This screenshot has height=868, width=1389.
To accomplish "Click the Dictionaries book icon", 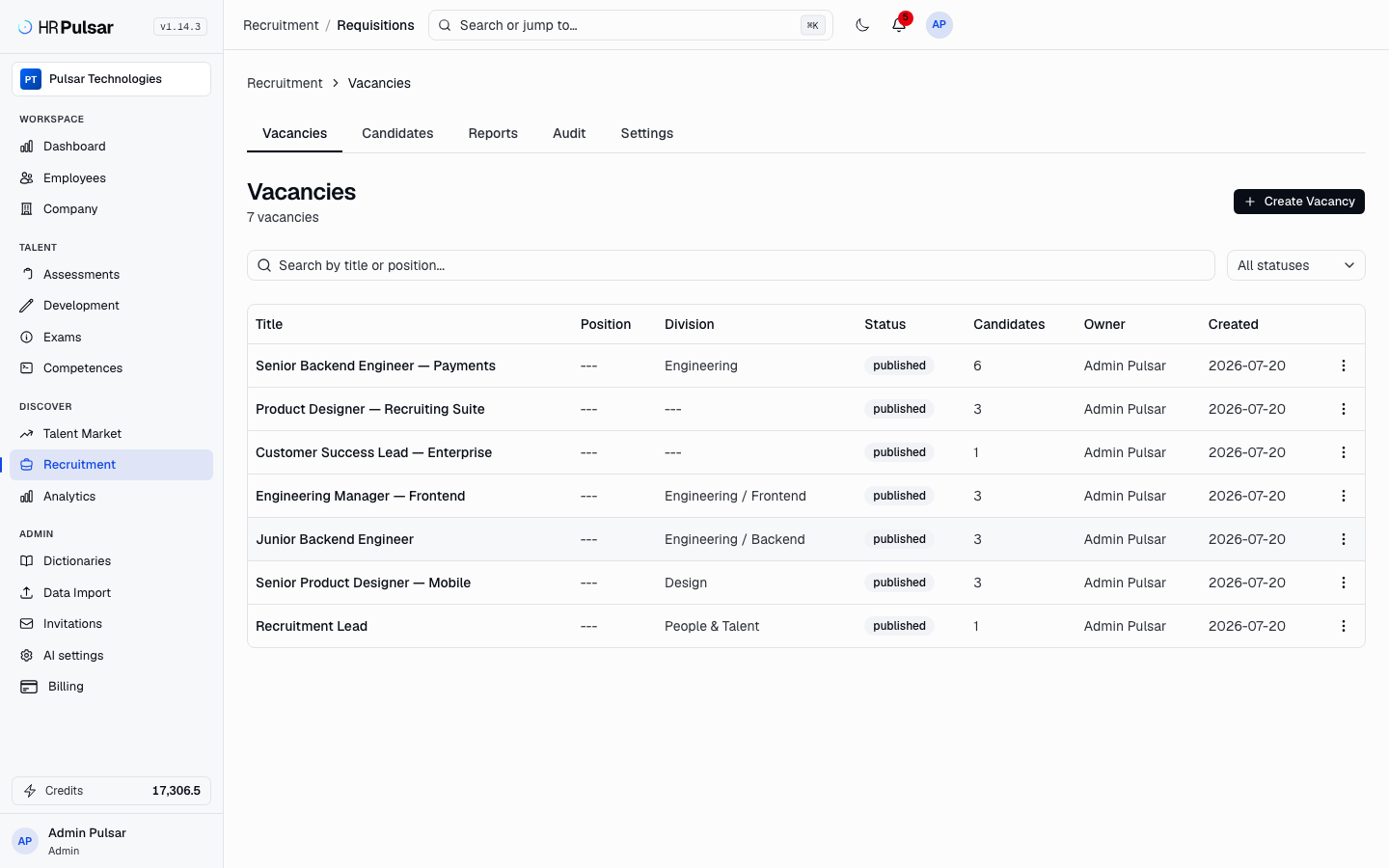I will pyautogui.click(x=27, y=561).
